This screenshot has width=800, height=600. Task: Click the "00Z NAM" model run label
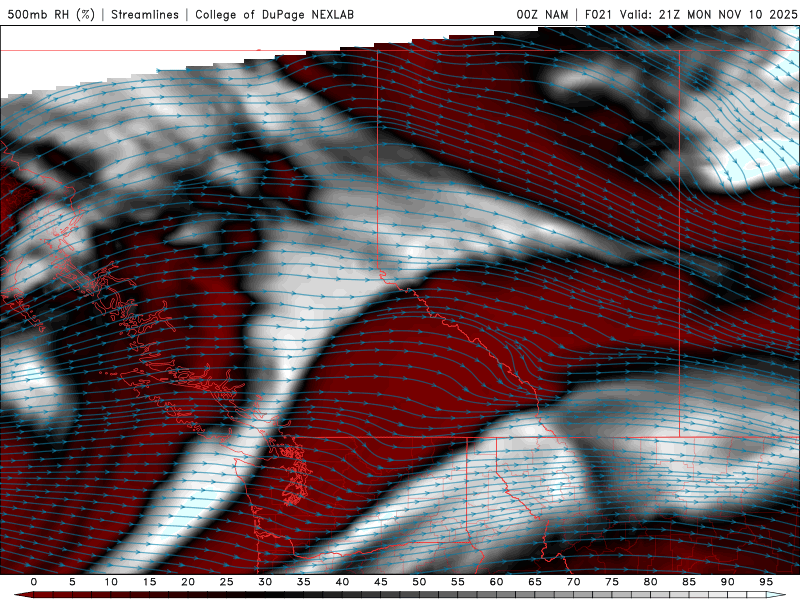[x=542, y=14]
